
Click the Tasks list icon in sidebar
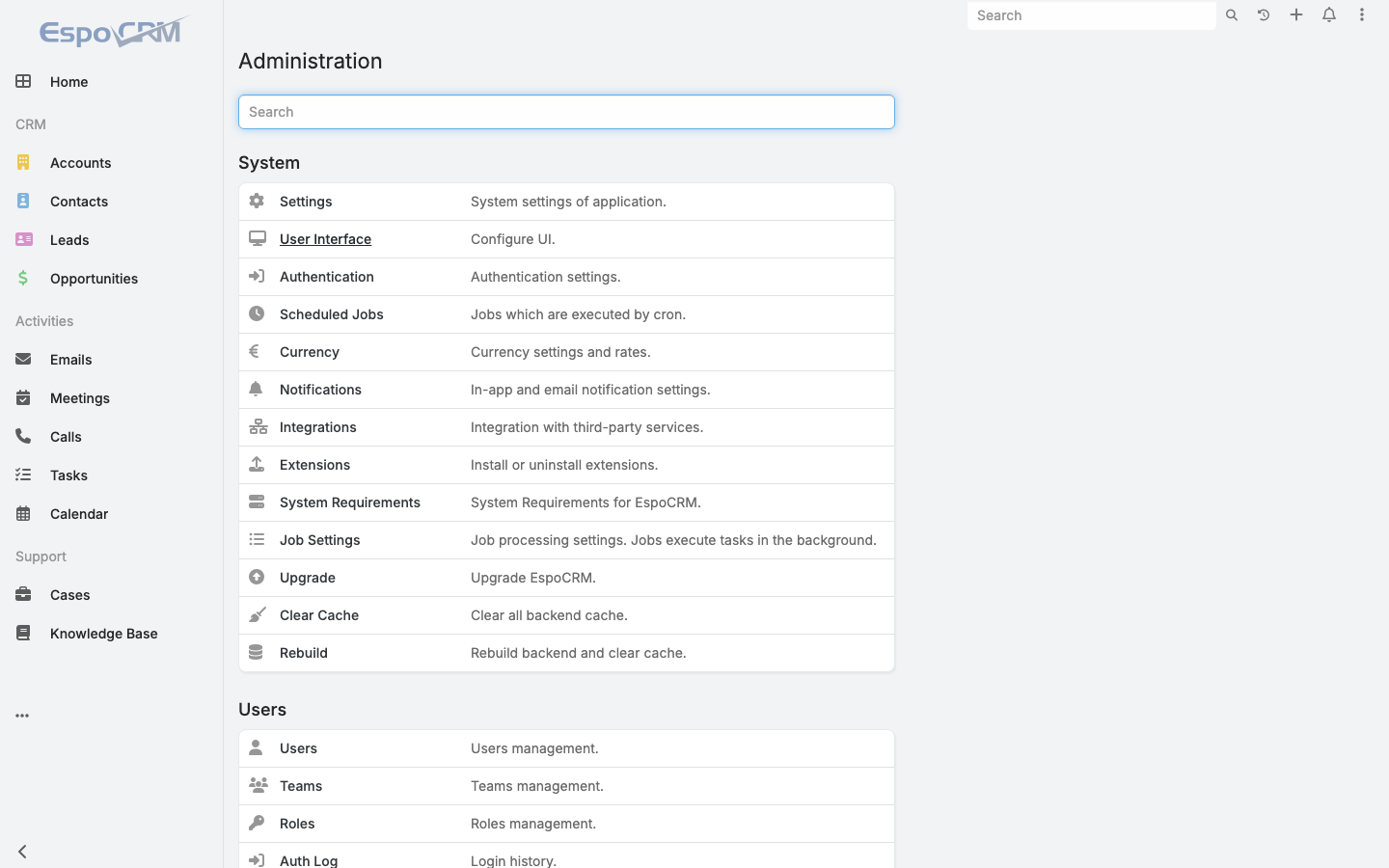click(x=23, y=475)
